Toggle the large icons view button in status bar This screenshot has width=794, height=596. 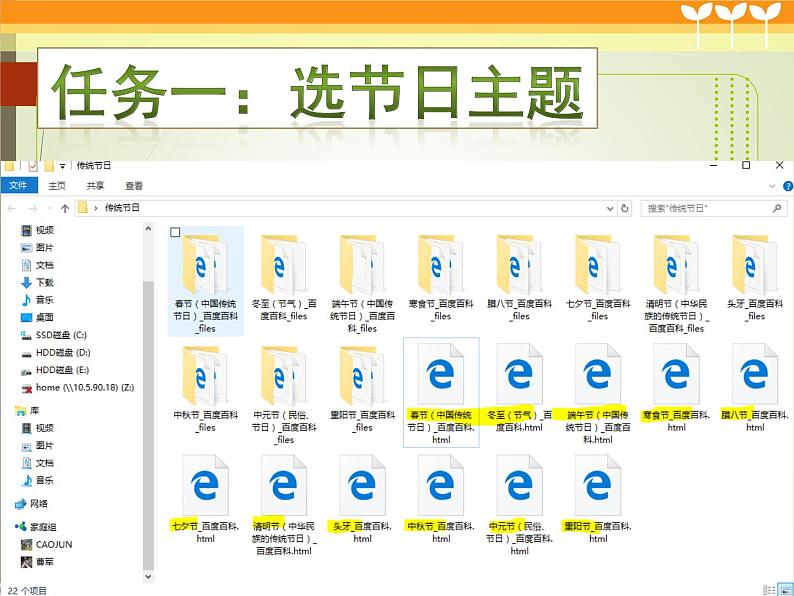point(785,590)
